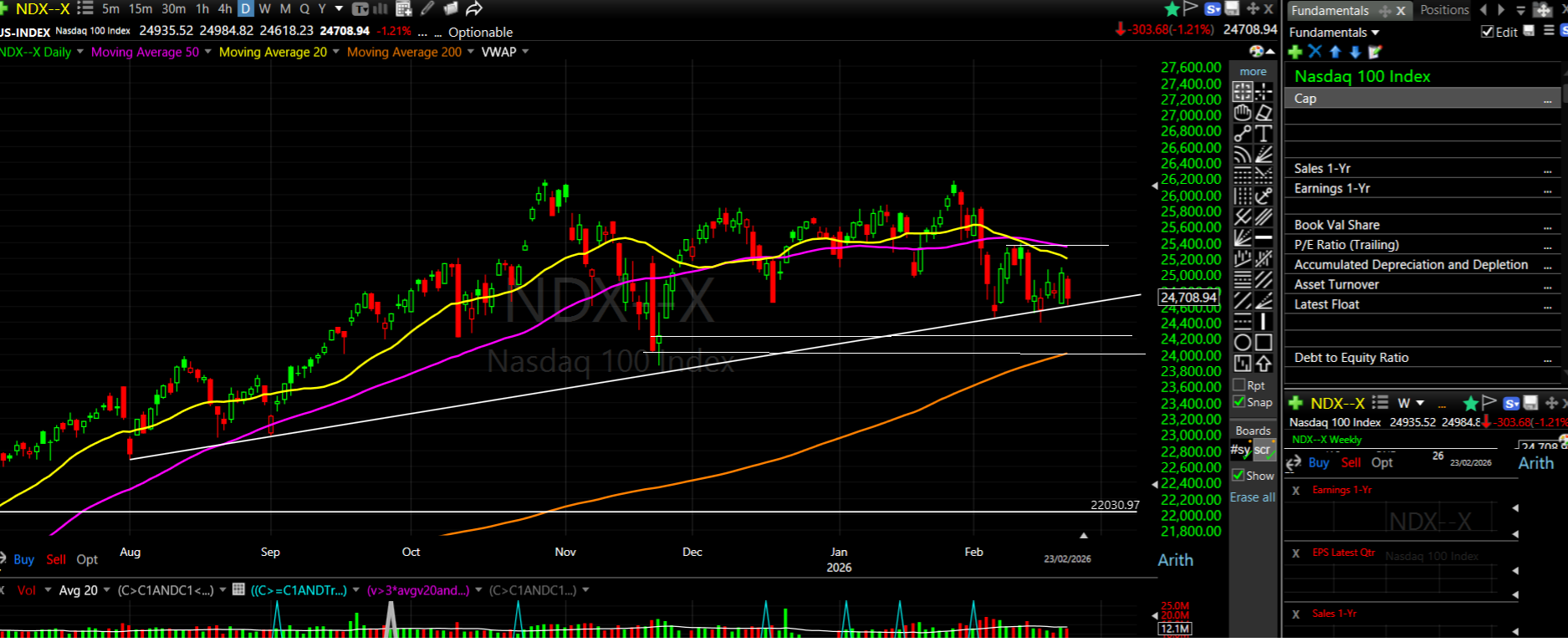This screenshot has width=1568, height=642.
Task: Click the add-to-layout grid icon
Action: tap(404, 9)
